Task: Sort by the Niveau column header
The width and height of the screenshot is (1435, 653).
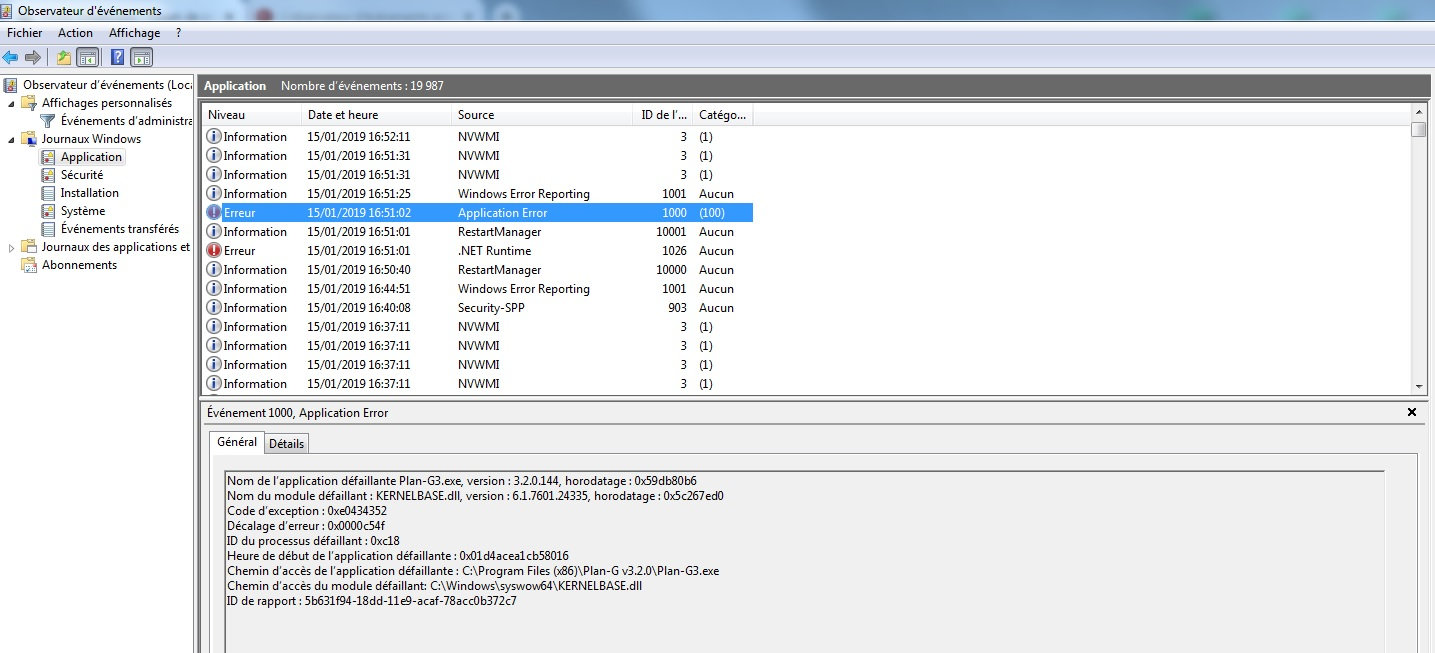Action: [x=252, y=115]
